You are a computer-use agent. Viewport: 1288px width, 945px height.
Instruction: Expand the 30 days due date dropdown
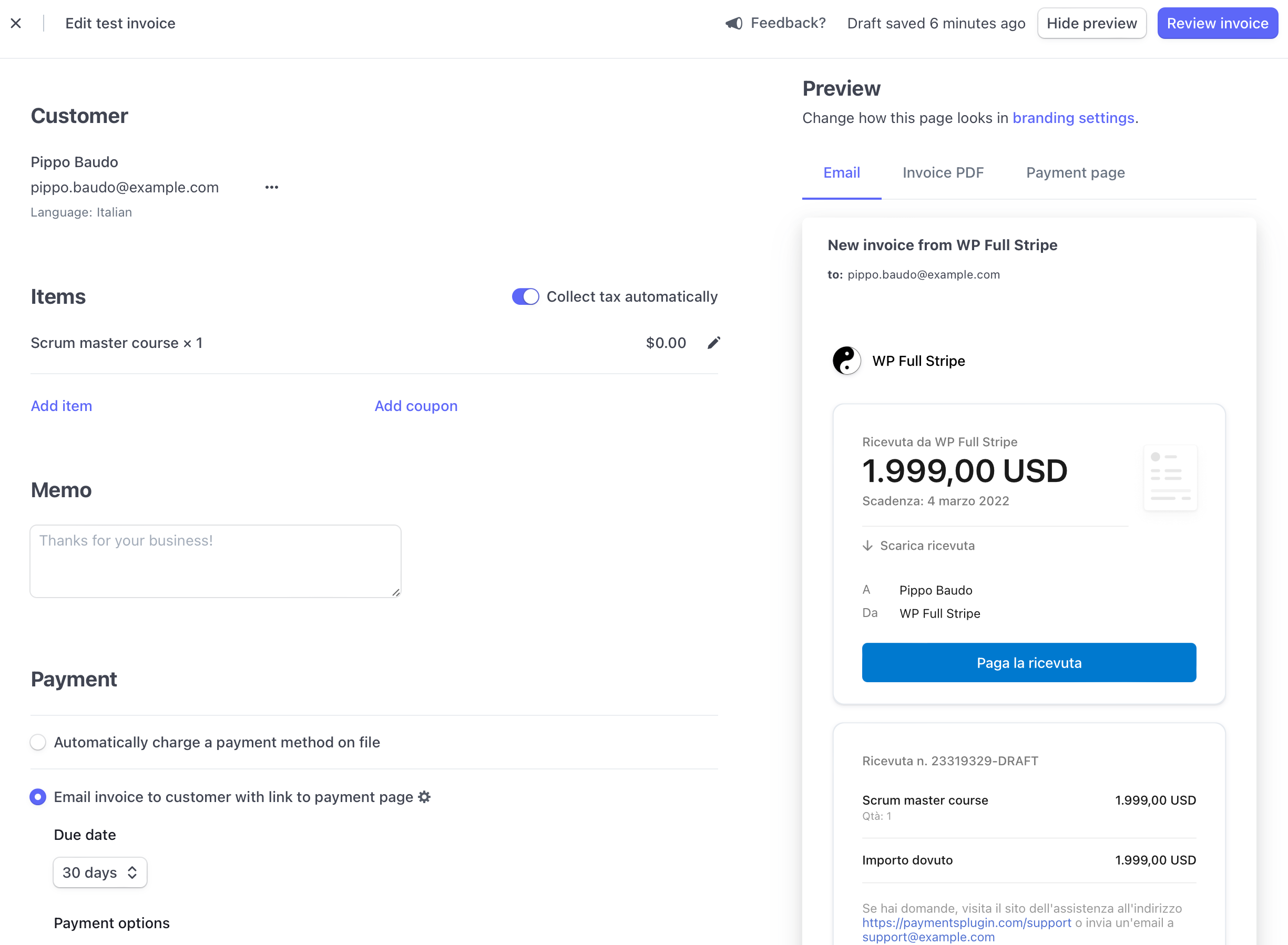(x=99, y=873)
